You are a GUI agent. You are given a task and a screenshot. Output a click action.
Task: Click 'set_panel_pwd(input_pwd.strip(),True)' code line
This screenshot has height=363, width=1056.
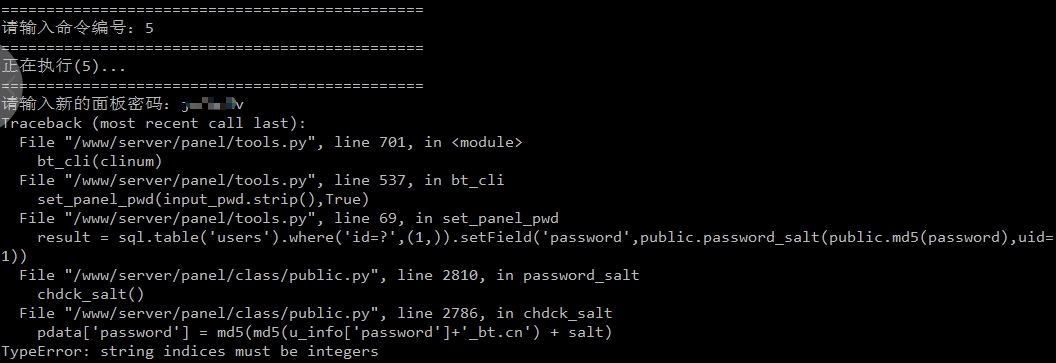tap(203, 199)
